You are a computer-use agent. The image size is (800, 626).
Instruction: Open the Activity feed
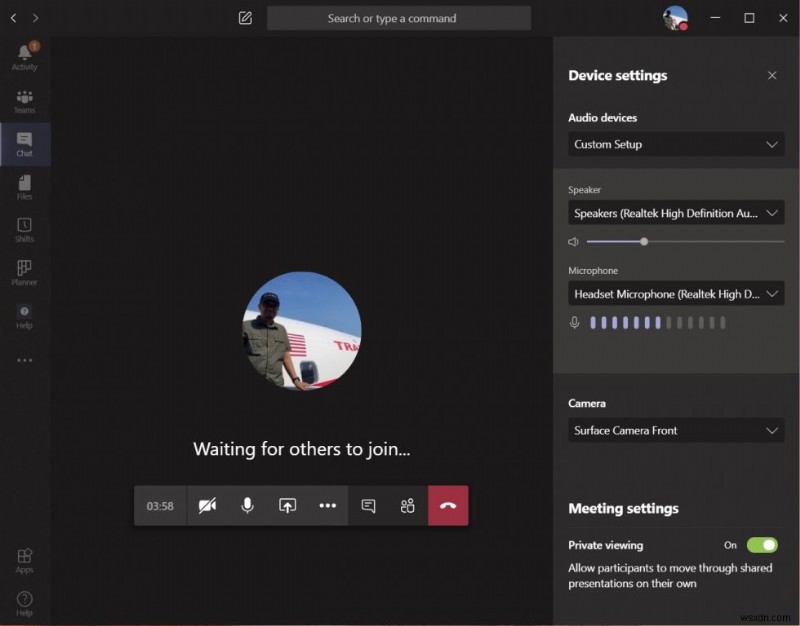click(24, 53)
